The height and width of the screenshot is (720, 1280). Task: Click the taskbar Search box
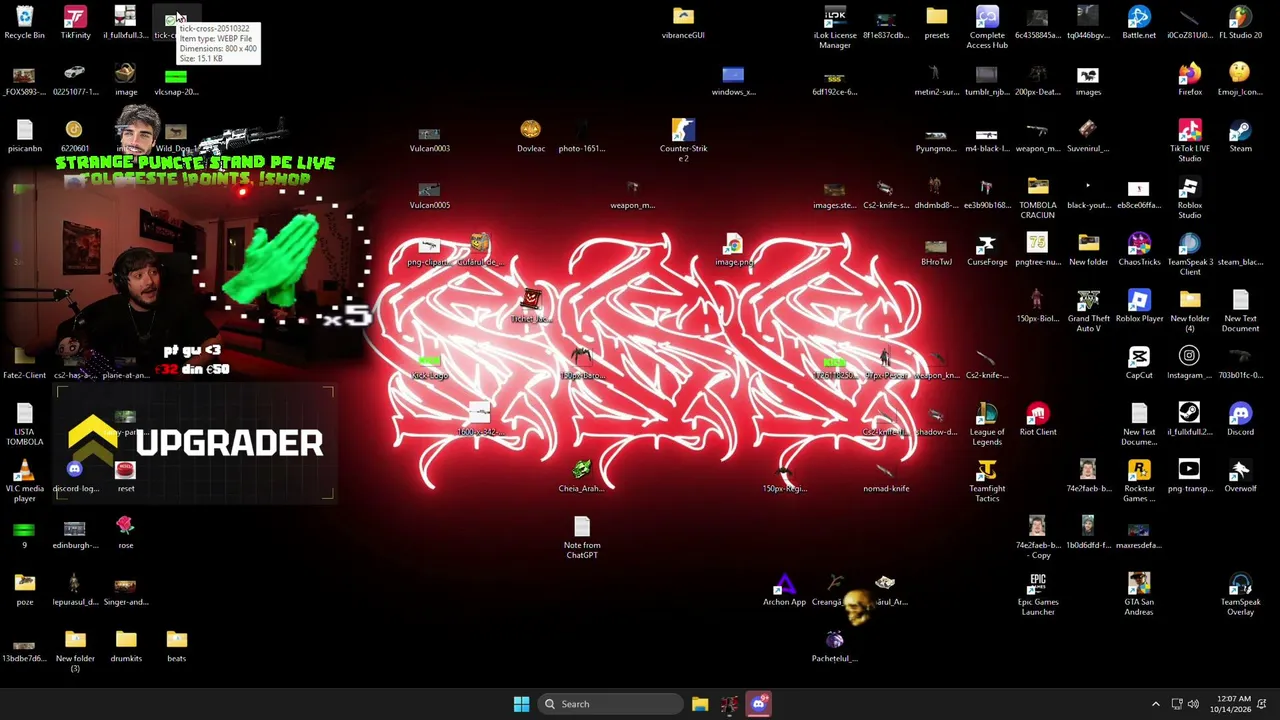(610, 704)
